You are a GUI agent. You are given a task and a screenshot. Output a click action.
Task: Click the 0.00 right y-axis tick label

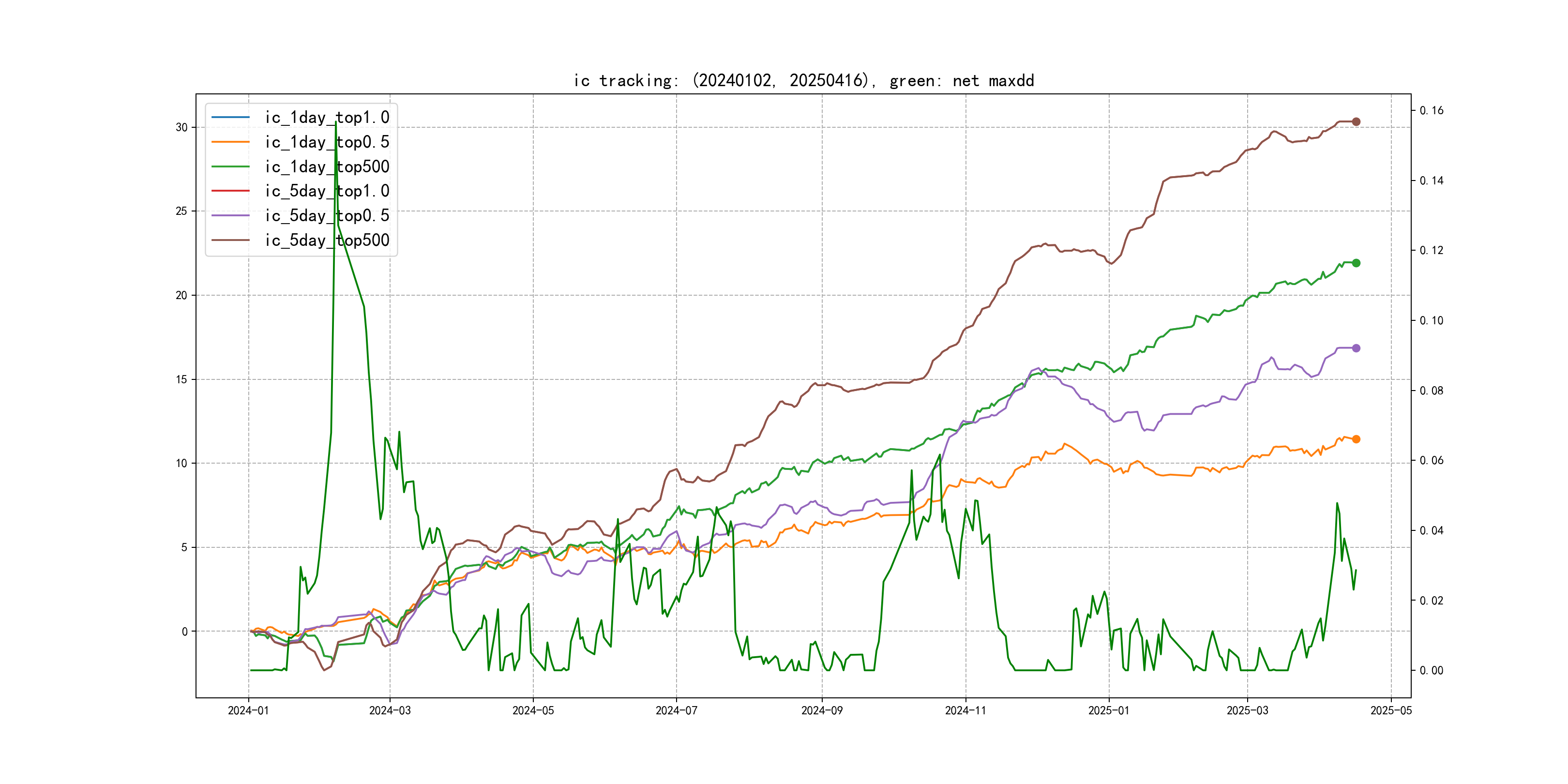[x=1431, y=670]
